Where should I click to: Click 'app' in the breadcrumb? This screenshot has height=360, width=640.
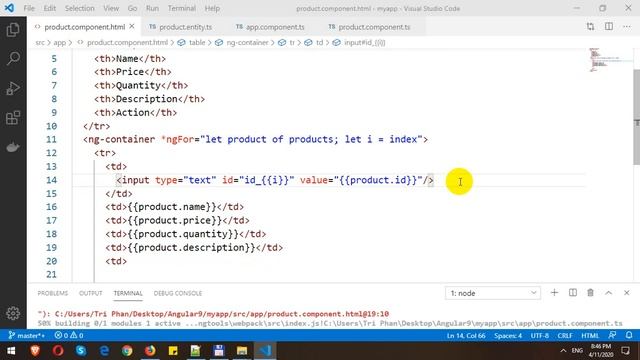click(x=60, y=42)
